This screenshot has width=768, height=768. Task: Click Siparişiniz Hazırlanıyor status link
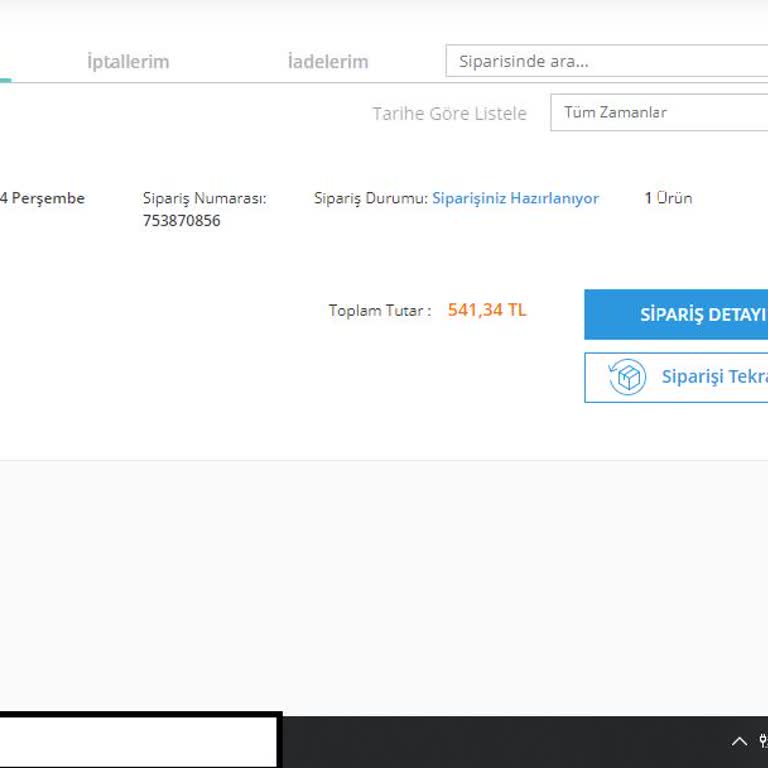pyautogui.click(x=515, y=198)
